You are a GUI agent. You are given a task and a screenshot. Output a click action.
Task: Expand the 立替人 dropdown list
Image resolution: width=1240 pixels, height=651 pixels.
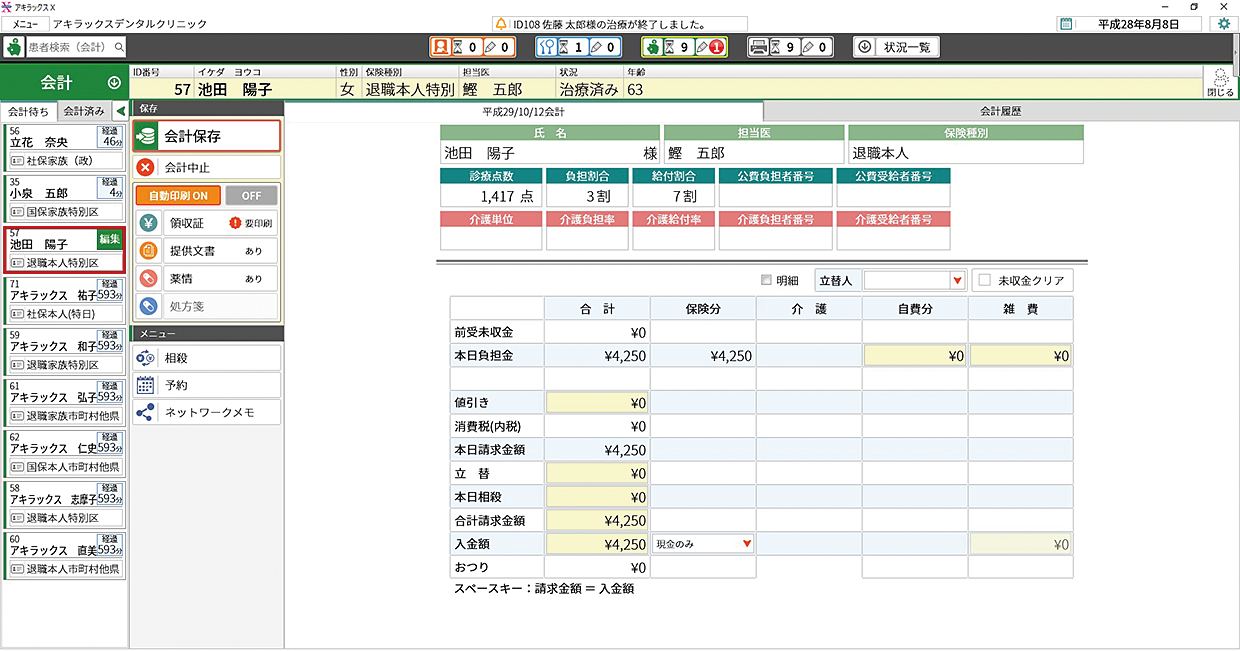pos(957,281)
